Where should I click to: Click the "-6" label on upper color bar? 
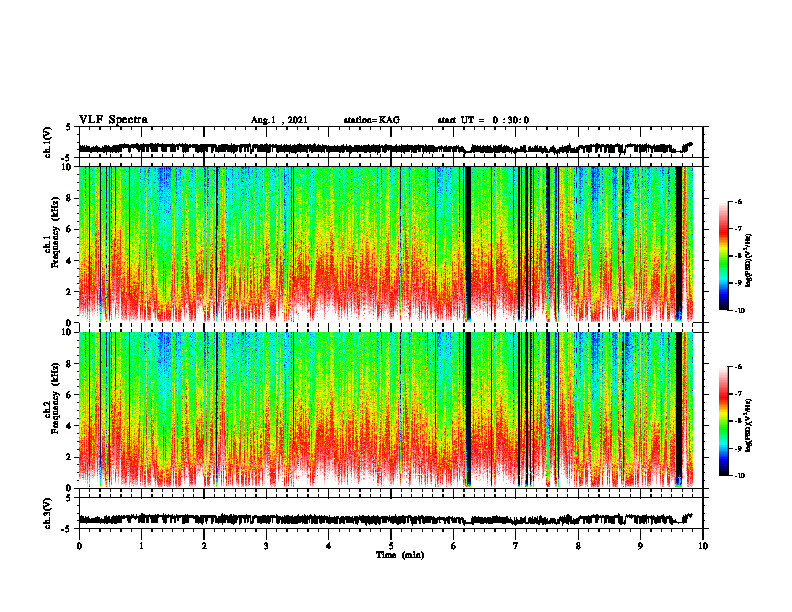coord(738,201)
